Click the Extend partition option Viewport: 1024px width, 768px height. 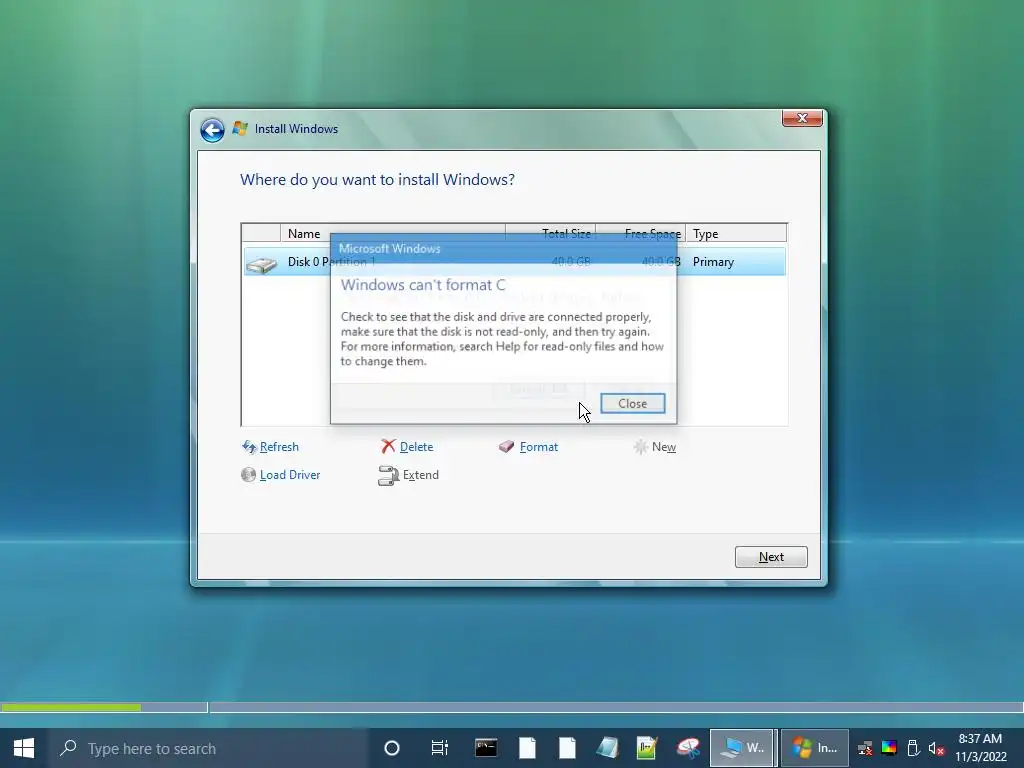click(x=409, y=475)
